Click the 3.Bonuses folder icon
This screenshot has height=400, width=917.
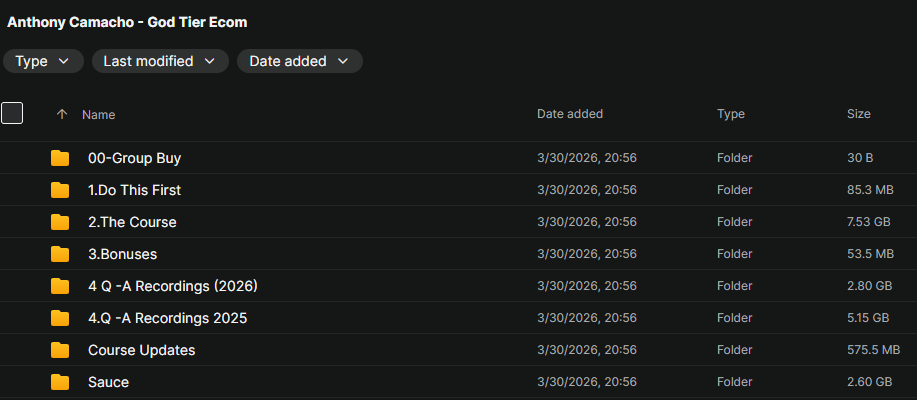60,254
